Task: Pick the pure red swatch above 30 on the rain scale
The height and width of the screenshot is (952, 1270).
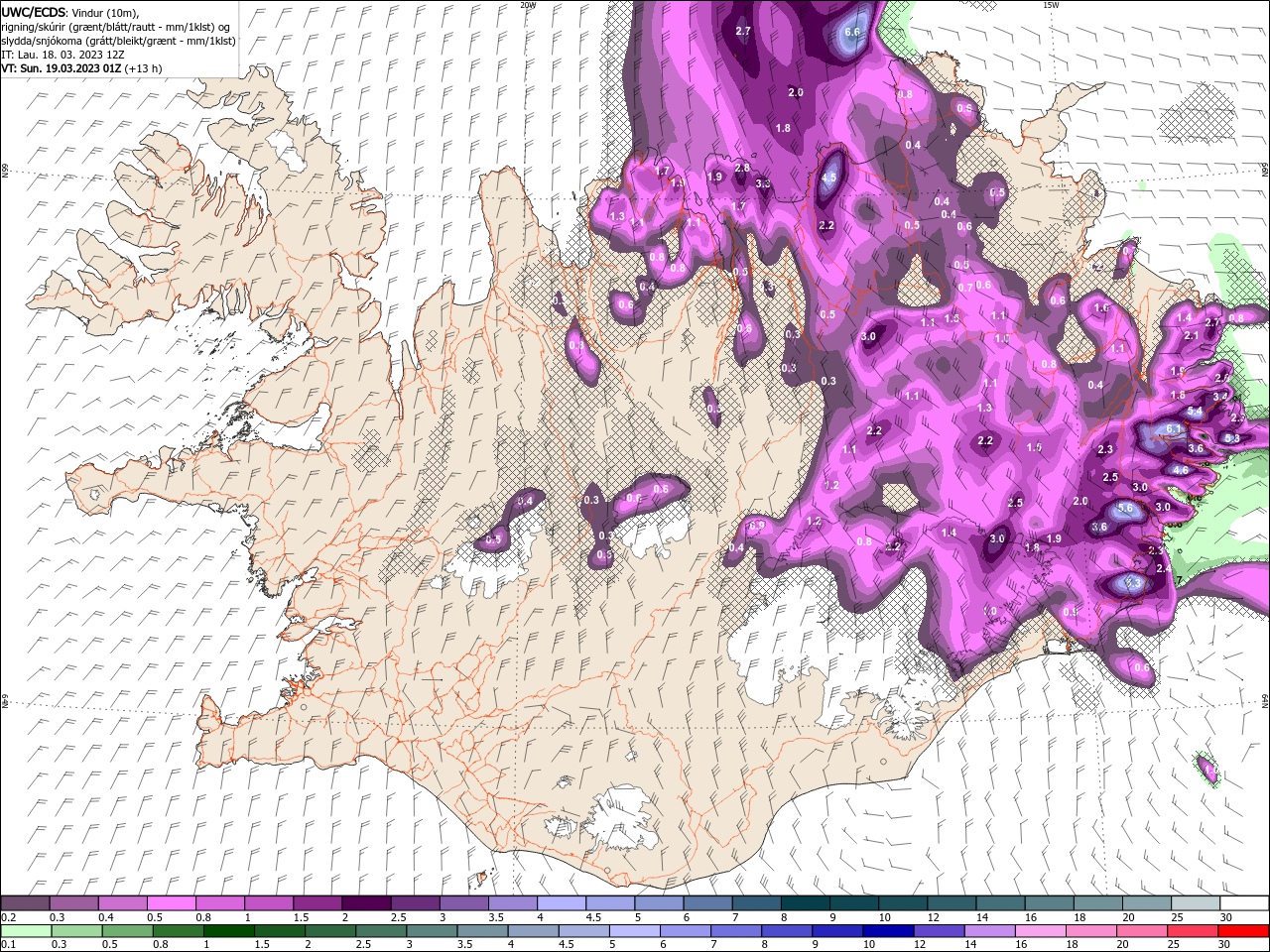Action: 1245,931
